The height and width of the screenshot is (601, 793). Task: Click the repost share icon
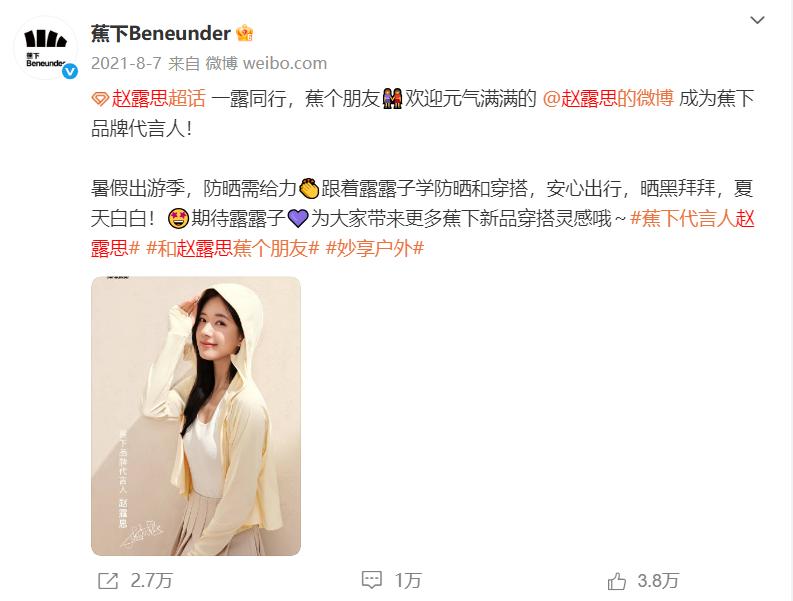108,581
